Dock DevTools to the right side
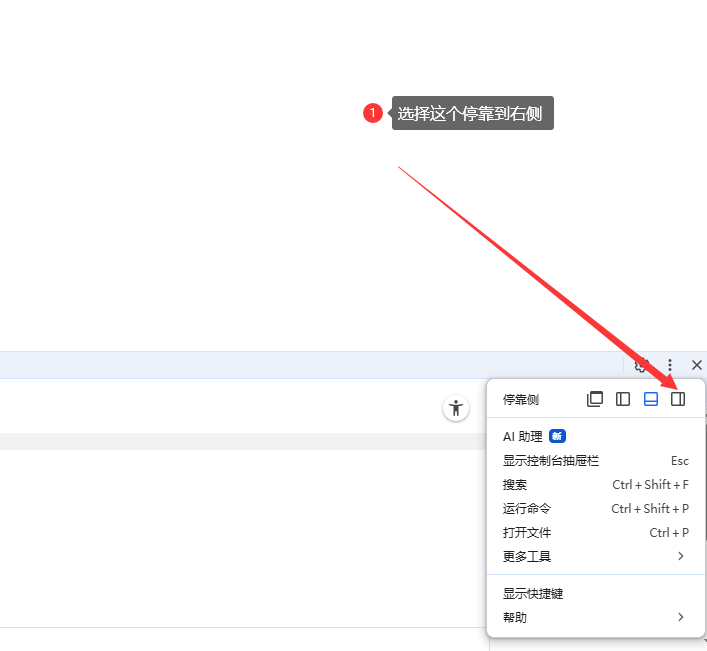This screenshot has height=651, width=707. coord(678,399)
